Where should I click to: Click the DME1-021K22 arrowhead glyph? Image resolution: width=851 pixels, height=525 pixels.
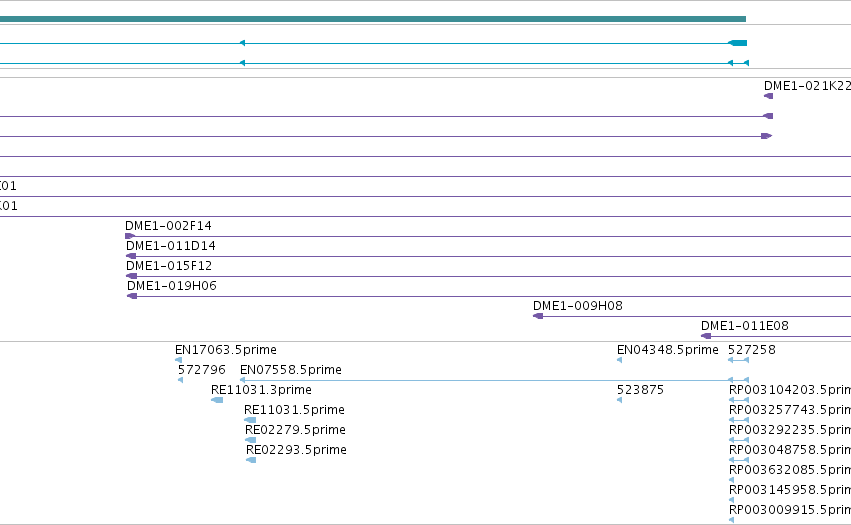[x=768, y=96]
